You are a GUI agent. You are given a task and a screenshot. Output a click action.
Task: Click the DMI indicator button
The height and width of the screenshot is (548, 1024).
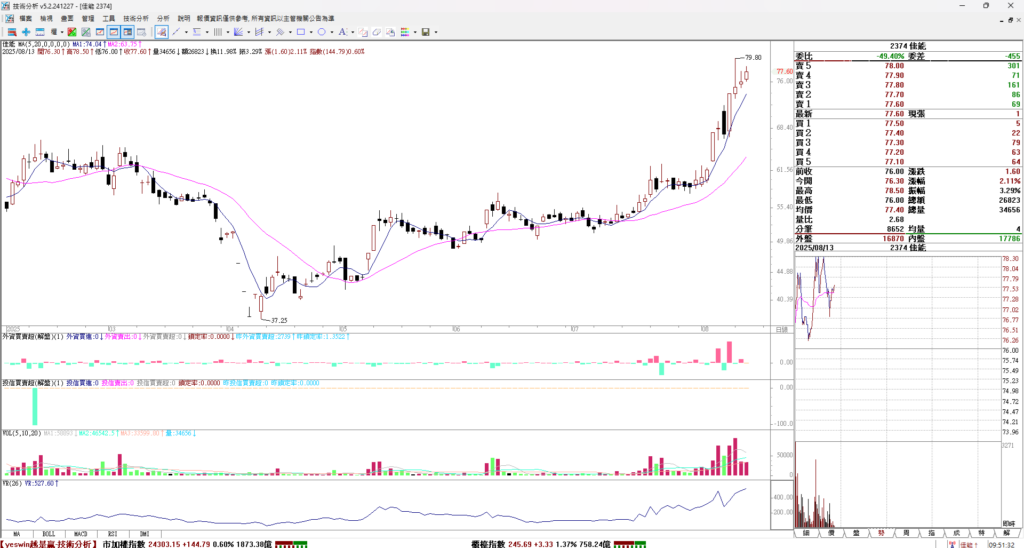click(143, 535)
